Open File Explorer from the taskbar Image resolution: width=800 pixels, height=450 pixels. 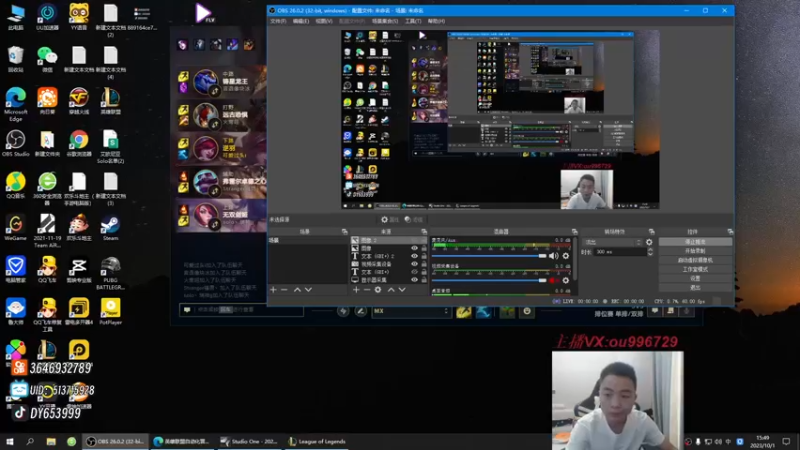click(x=51, y=441)
